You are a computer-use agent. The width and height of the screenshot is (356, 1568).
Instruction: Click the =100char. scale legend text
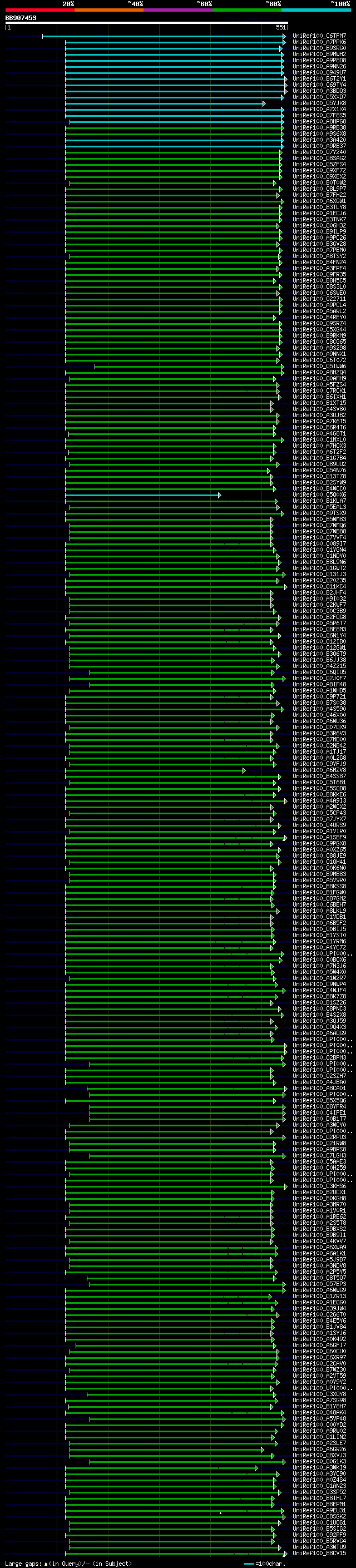269,1563
